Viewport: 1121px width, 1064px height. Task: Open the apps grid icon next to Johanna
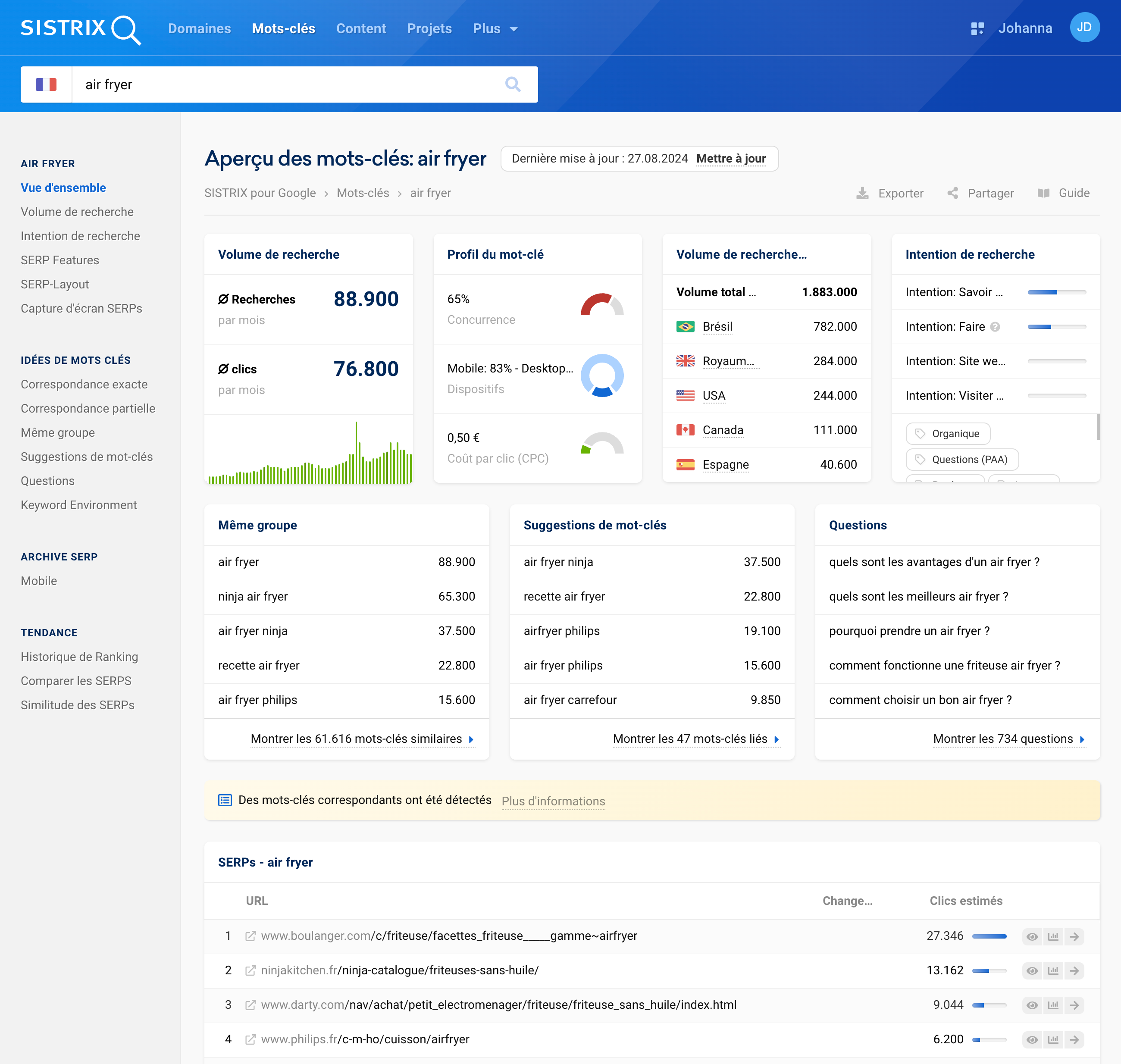coord(977,28)
